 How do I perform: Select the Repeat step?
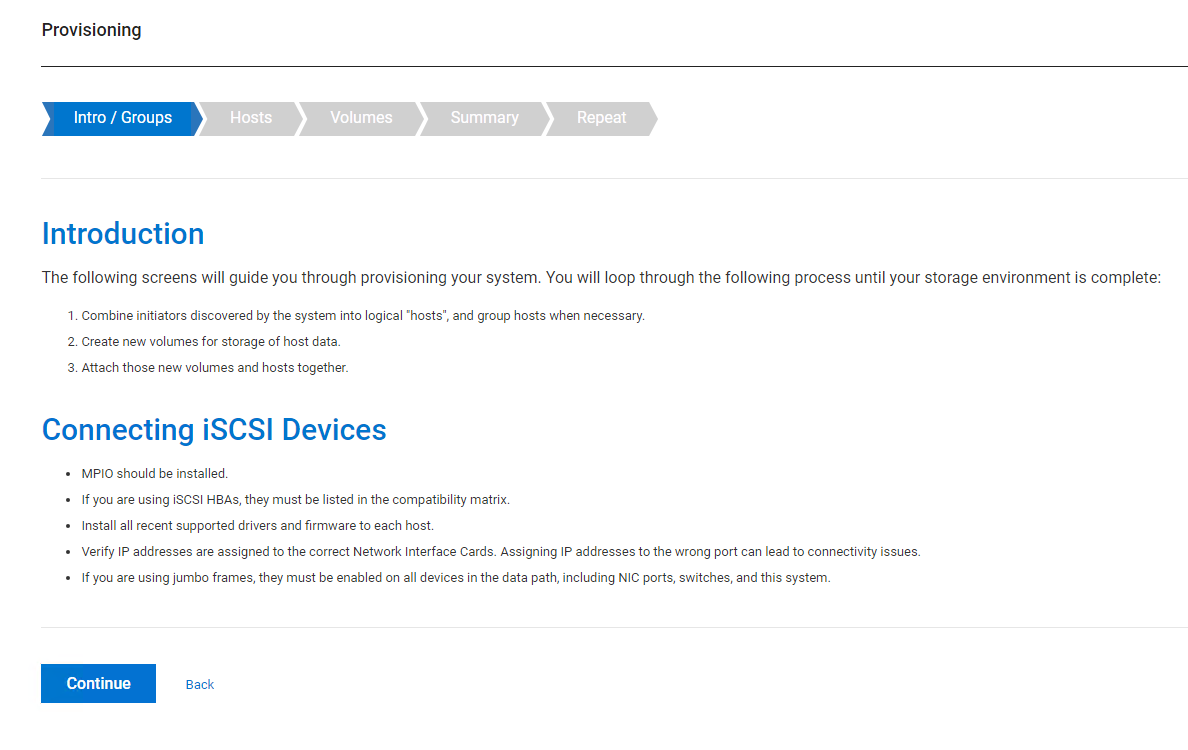[601, 118]
